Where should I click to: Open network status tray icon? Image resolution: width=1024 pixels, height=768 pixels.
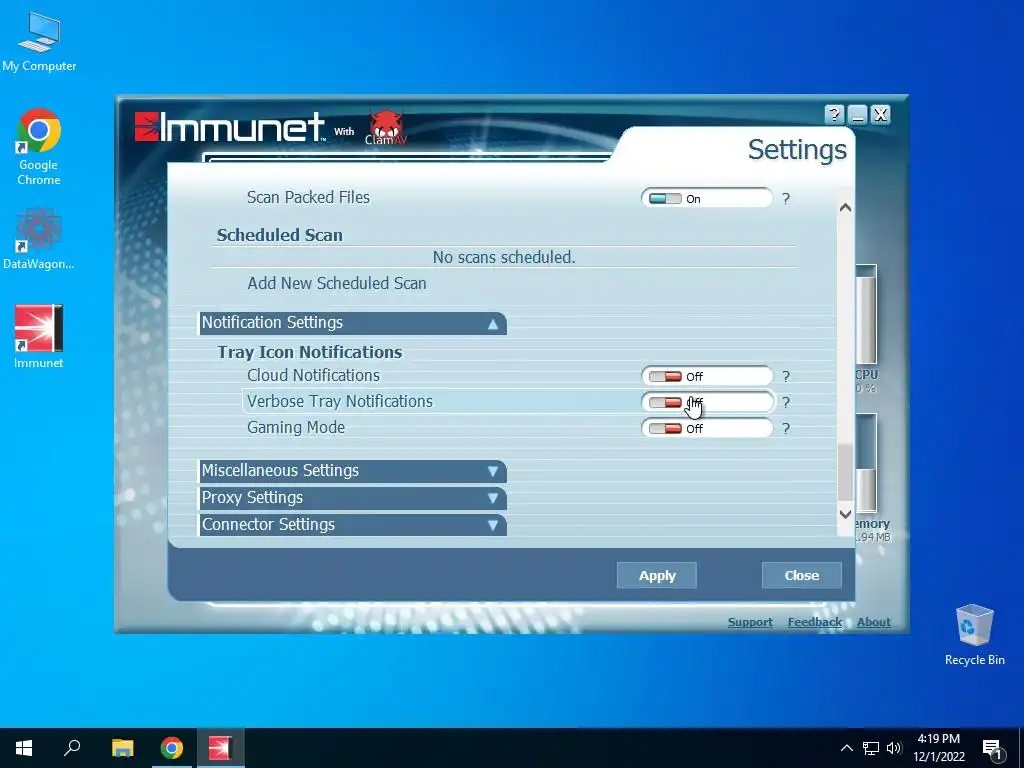click(x=871, y=748)
